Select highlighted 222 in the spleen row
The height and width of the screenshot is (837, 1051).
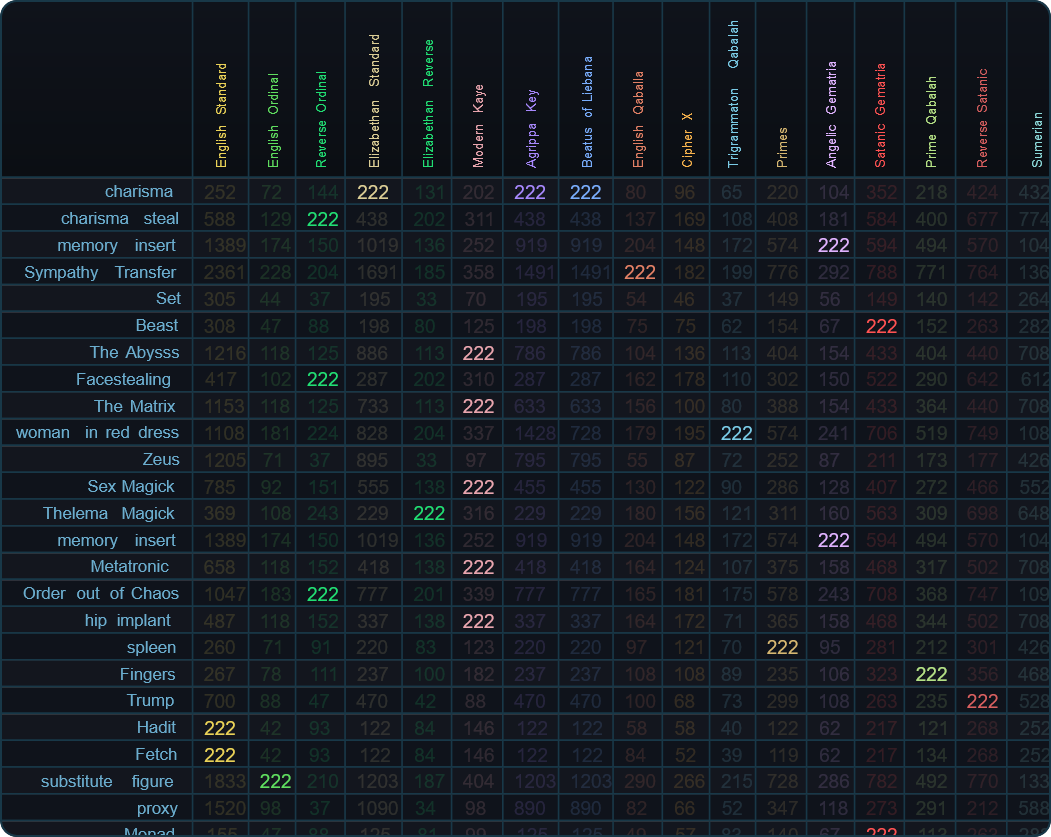[782, 647]
